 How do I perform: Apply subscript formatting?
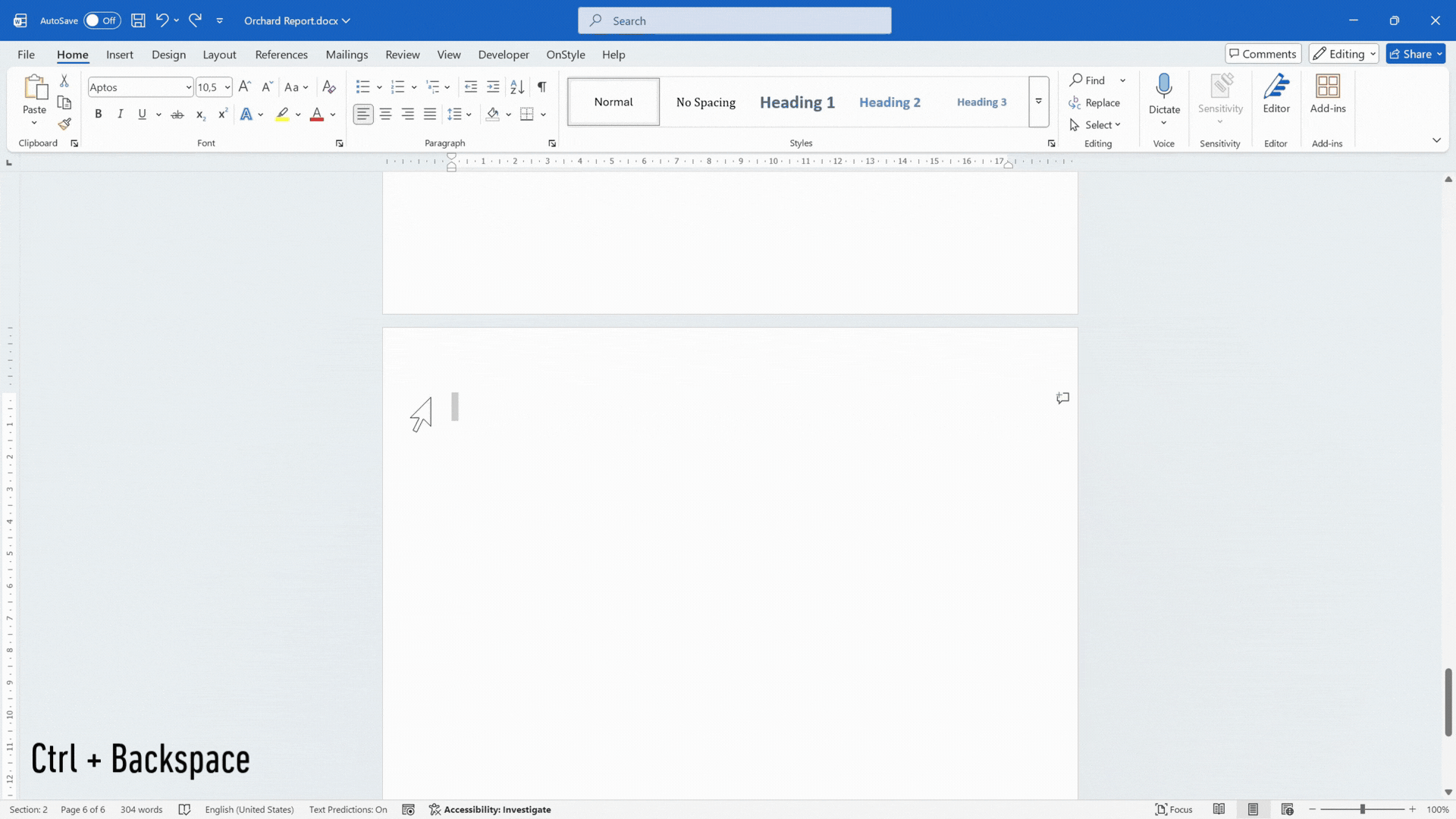tap(200, 115)
